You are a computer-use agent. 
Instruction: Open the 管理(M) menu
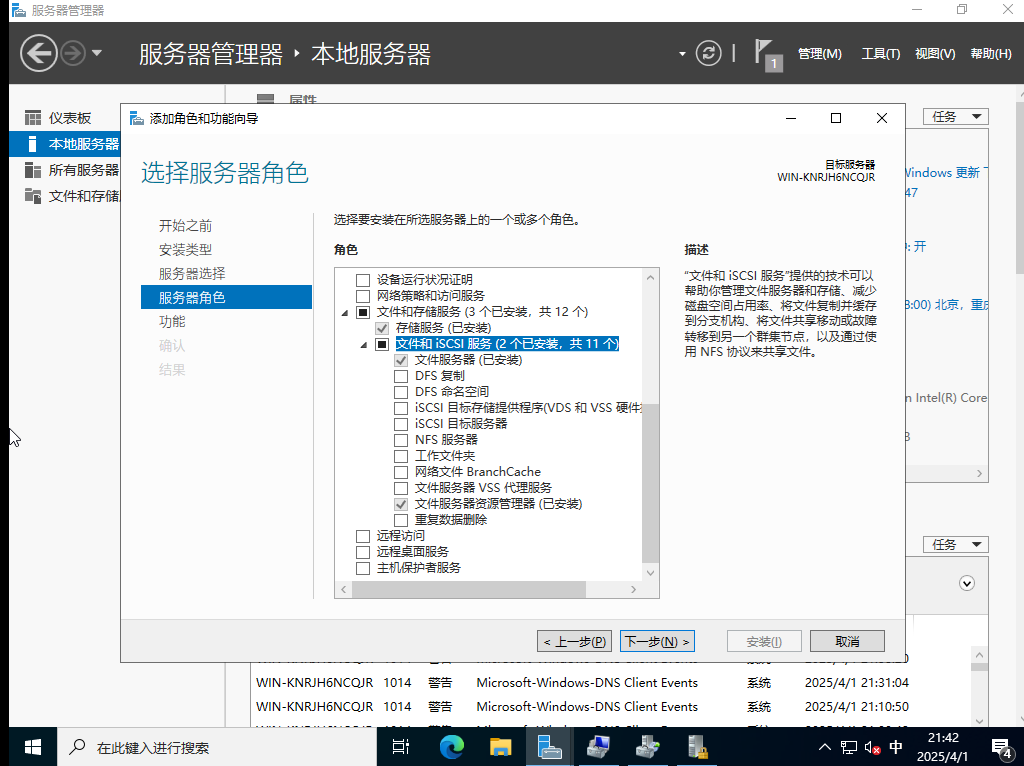pos(820,54)
